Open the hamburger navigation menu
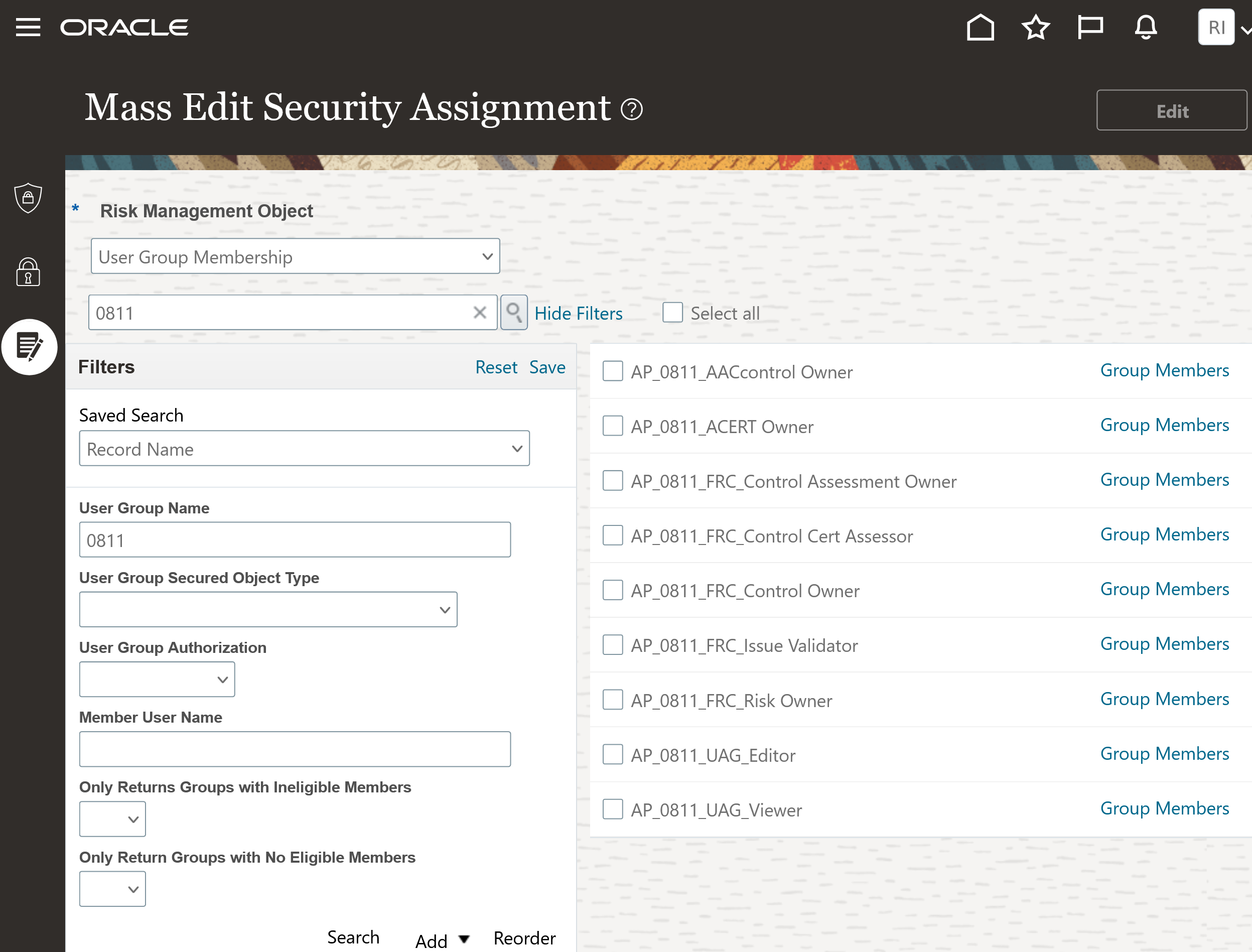1252x952 pixels. (28, 27)
